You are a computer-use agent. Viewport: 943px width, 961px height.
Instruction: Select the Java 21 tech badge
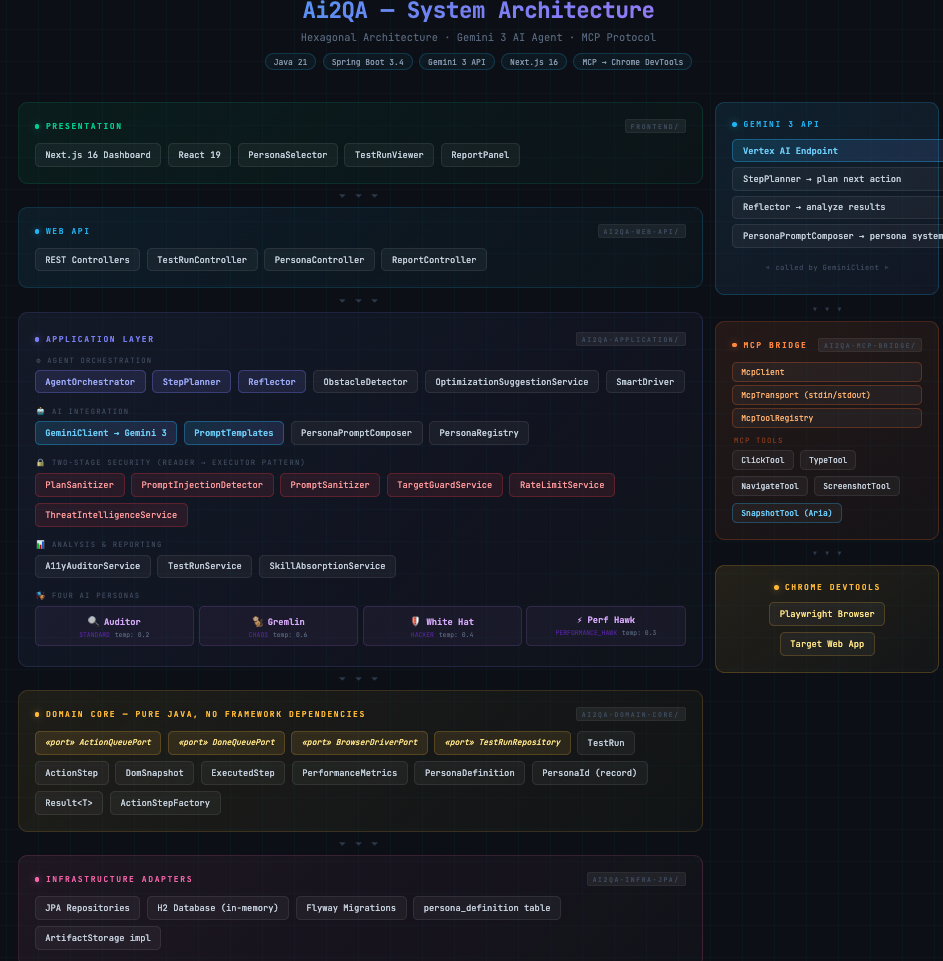(x=290, y=62)
